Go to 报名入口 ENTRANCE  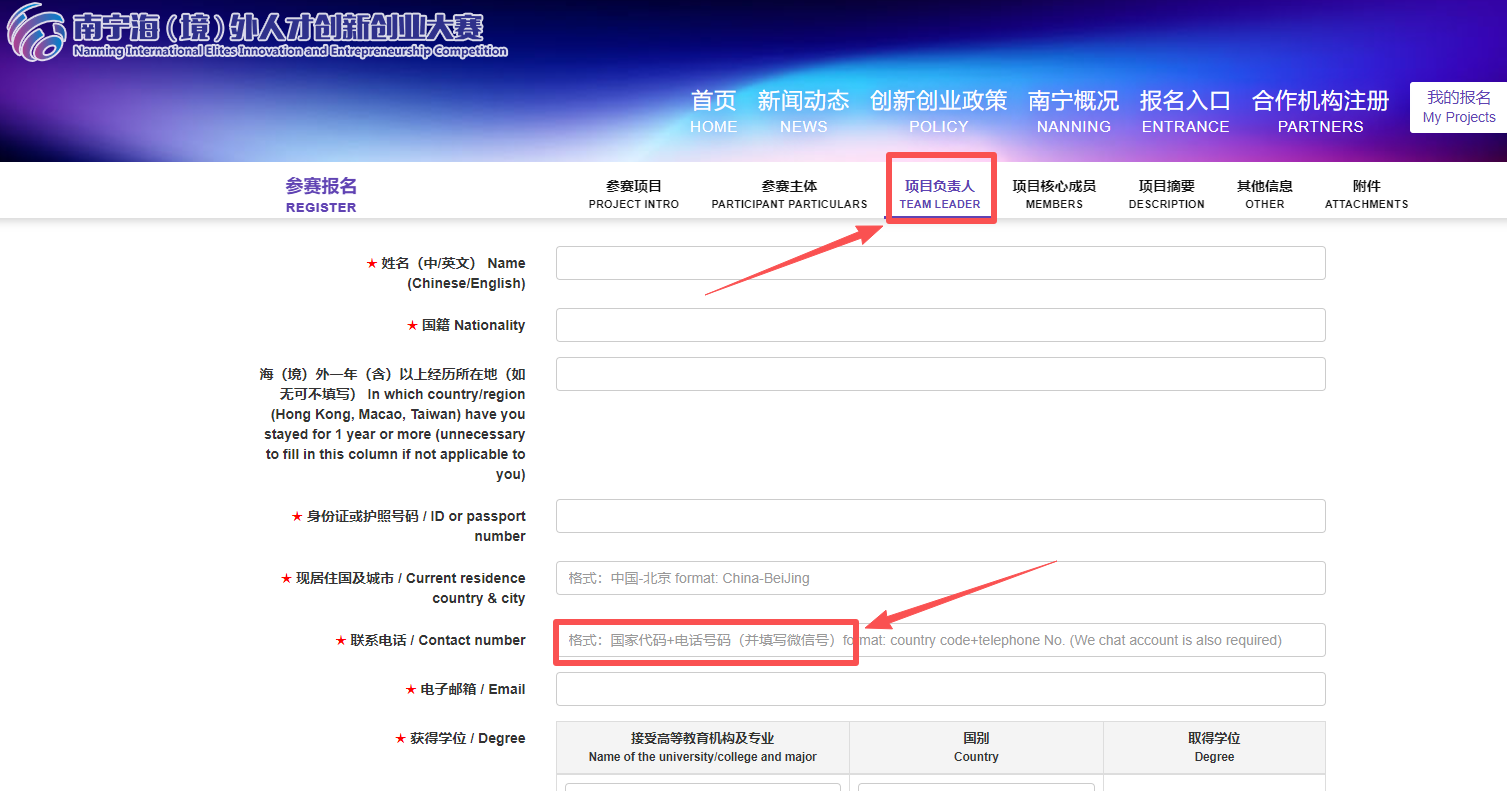(x=1185, y=112)
